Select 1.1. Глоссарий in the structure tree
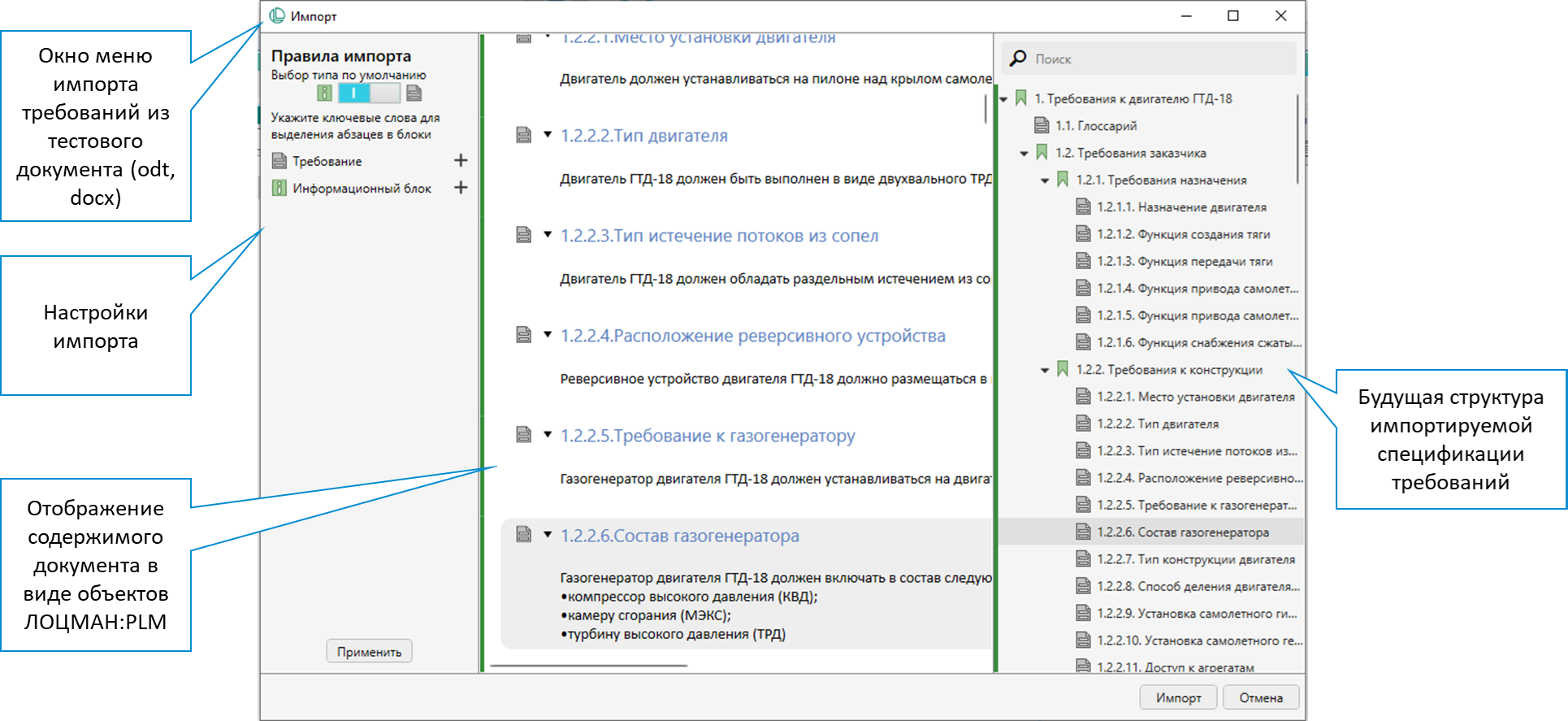This screenshot has height=721, width=1568. pyautogui.click(x=1095, y=126)
